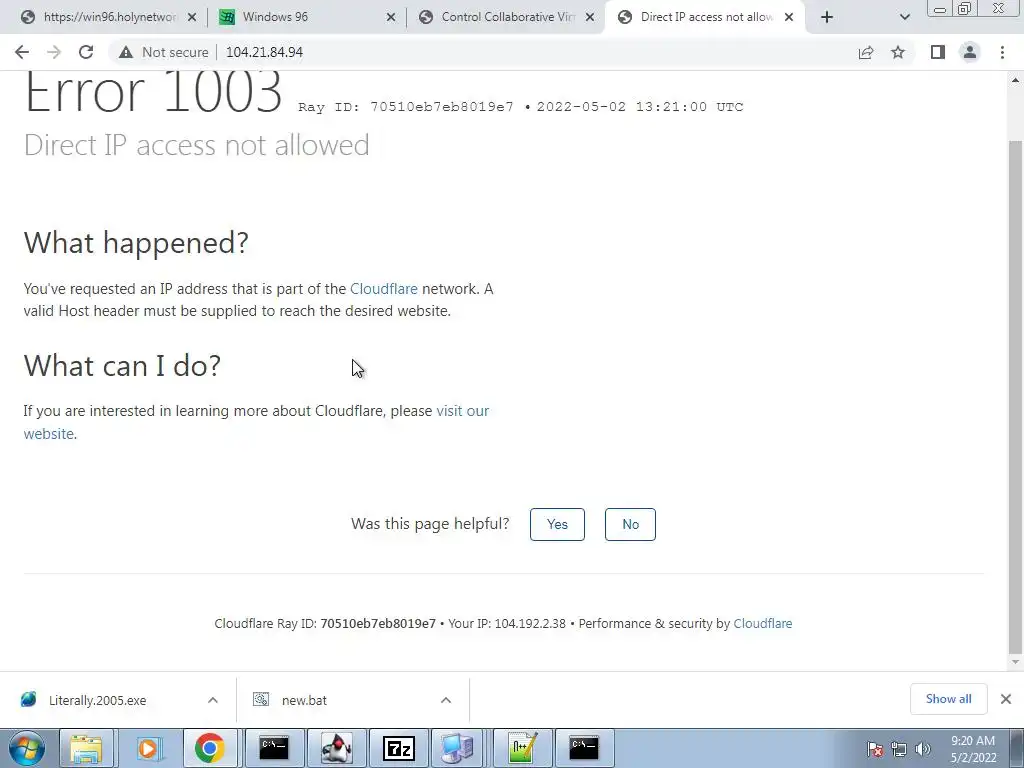Launch Windows Media Player from taskbar
Viewport: 1024px width, 768px height.
click(148, 748)
